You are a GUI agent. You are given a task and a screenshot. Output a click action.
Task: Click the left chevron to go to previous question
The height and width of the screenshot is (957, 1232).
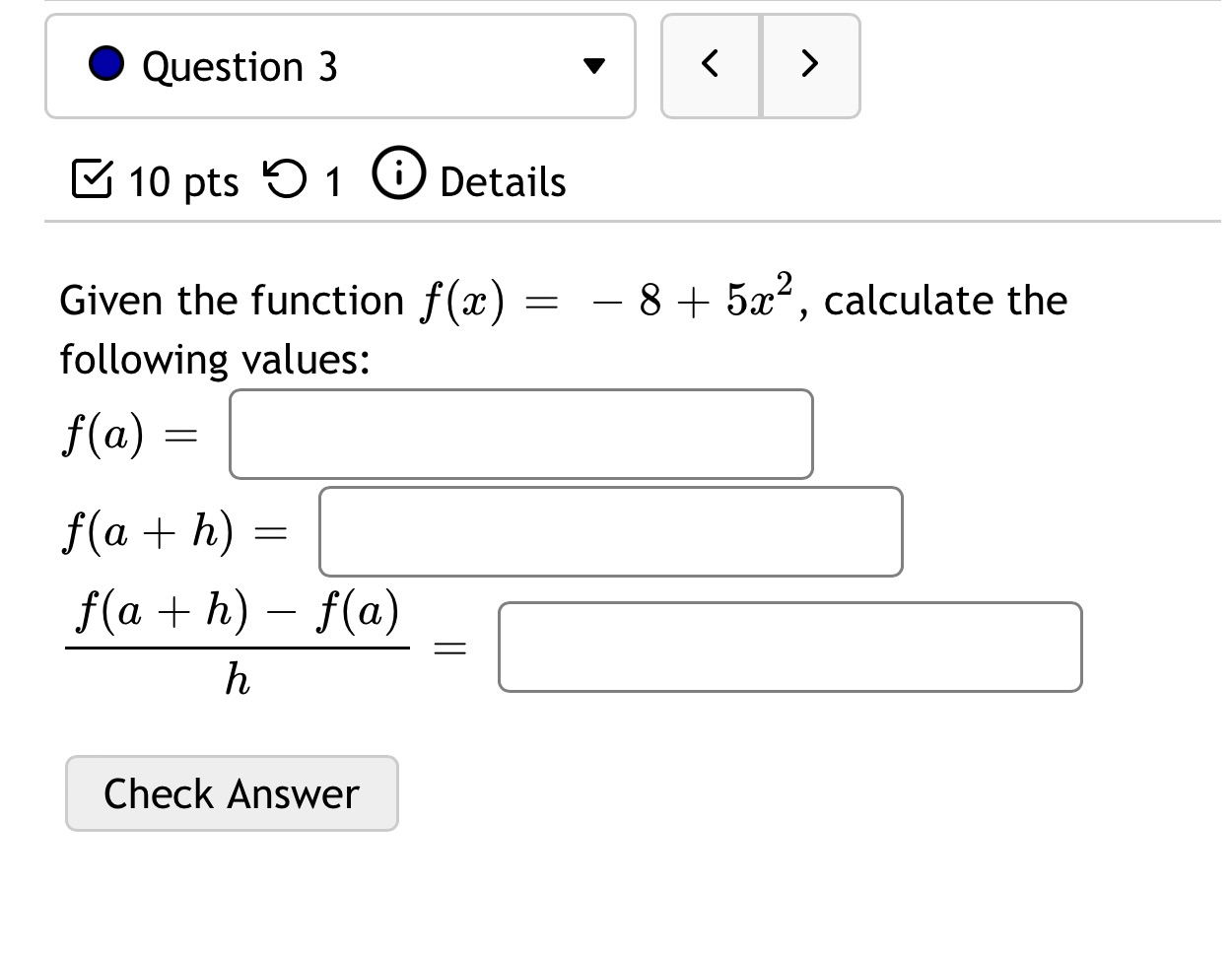(x=711, y=64)
